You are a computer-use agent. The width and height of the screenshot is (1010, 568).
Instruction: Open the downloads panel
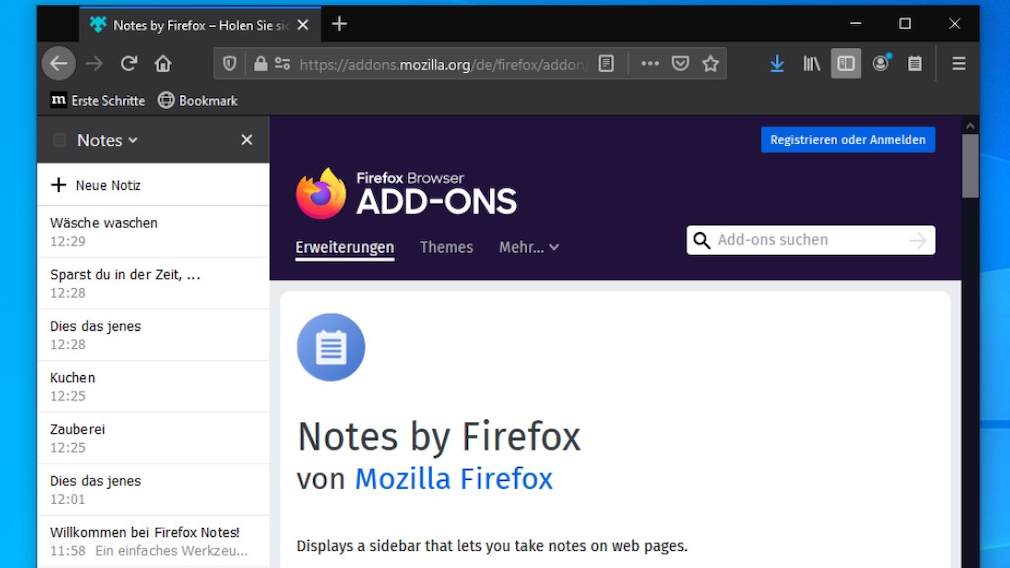click(x=777, y=63)
